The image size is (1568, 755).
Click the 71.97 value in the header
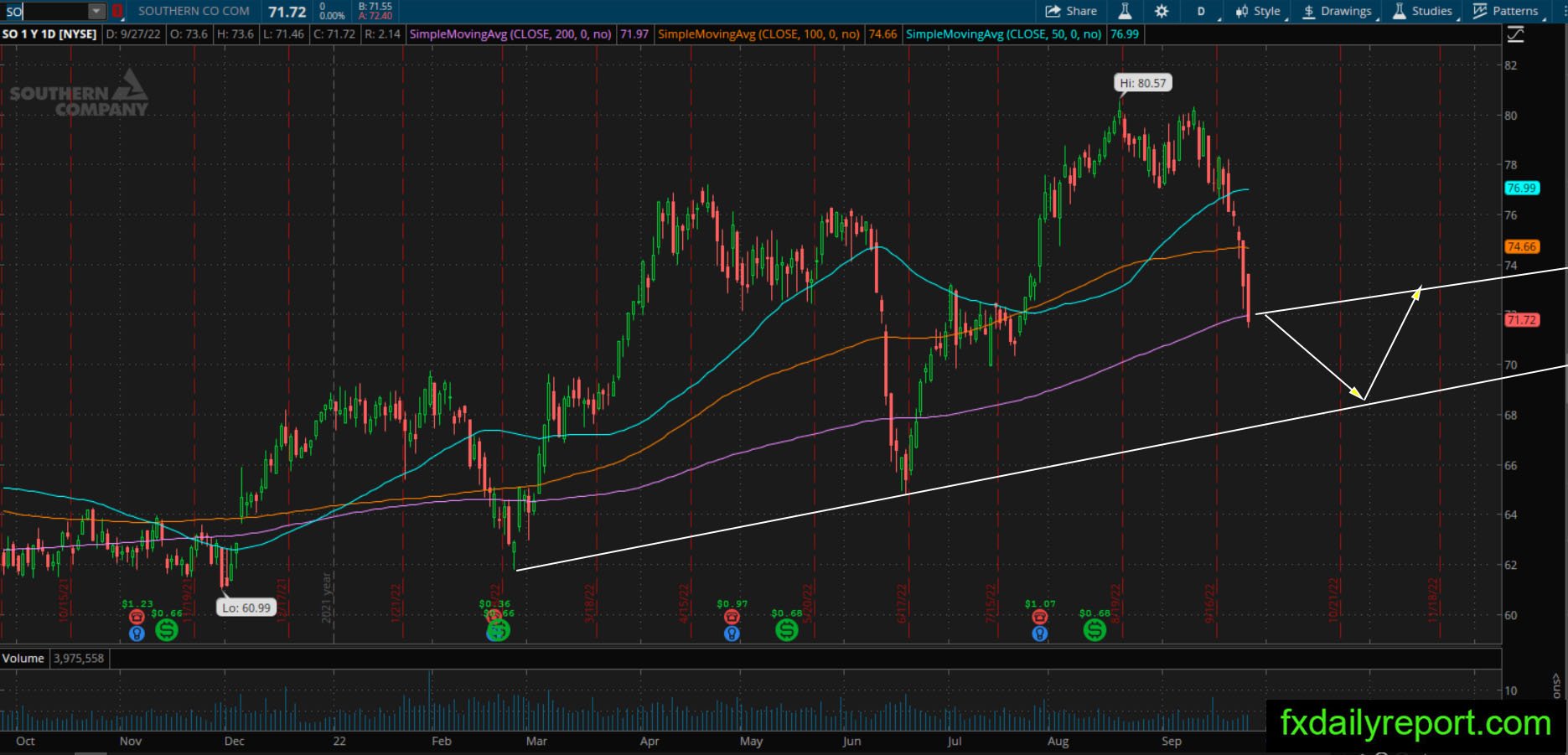click(x=634, y=34)
